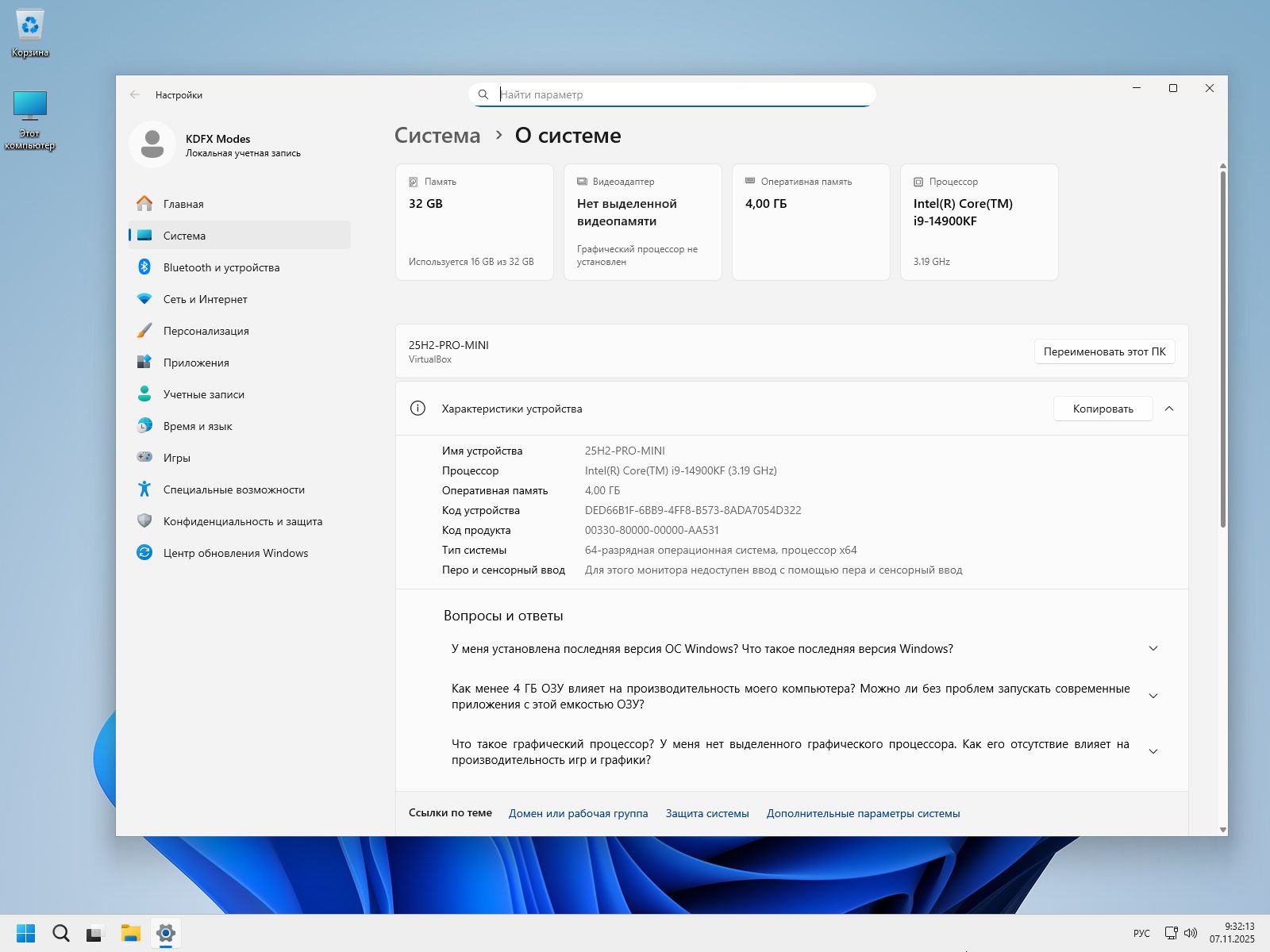Viewport: 1270px width, 952px height.
Task: Collapse the device characteristics section
Action: (1168, 409)
